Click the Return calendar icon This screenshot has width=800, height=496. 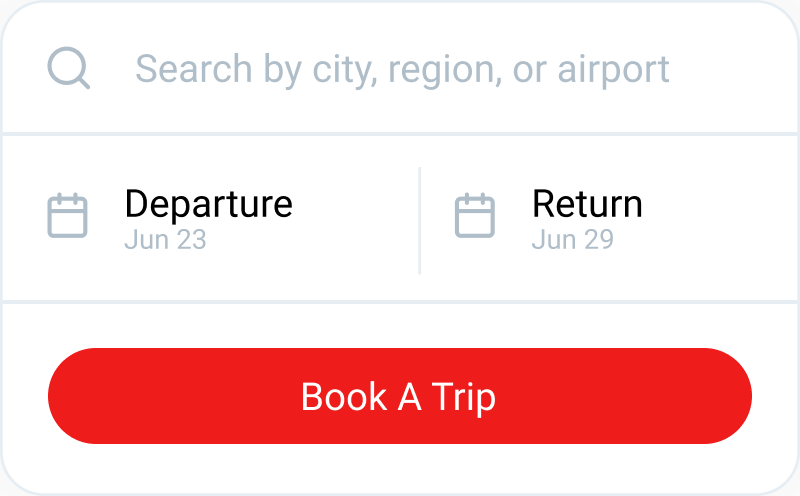coord(475,216)
